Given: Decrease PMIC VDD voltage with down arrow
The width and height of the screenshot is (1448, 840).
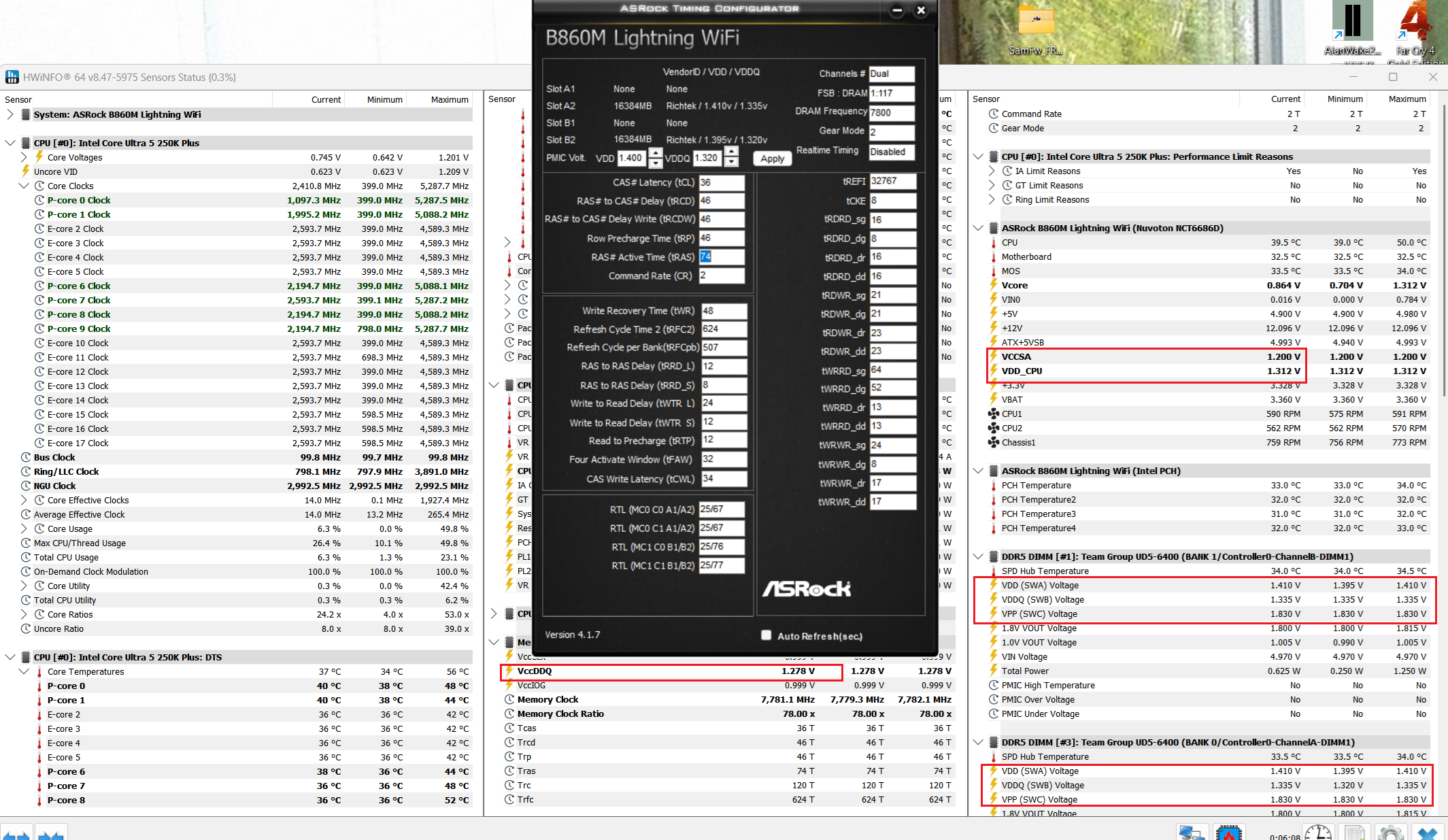Looking at the screenshot, I should (x=655, y=163).
